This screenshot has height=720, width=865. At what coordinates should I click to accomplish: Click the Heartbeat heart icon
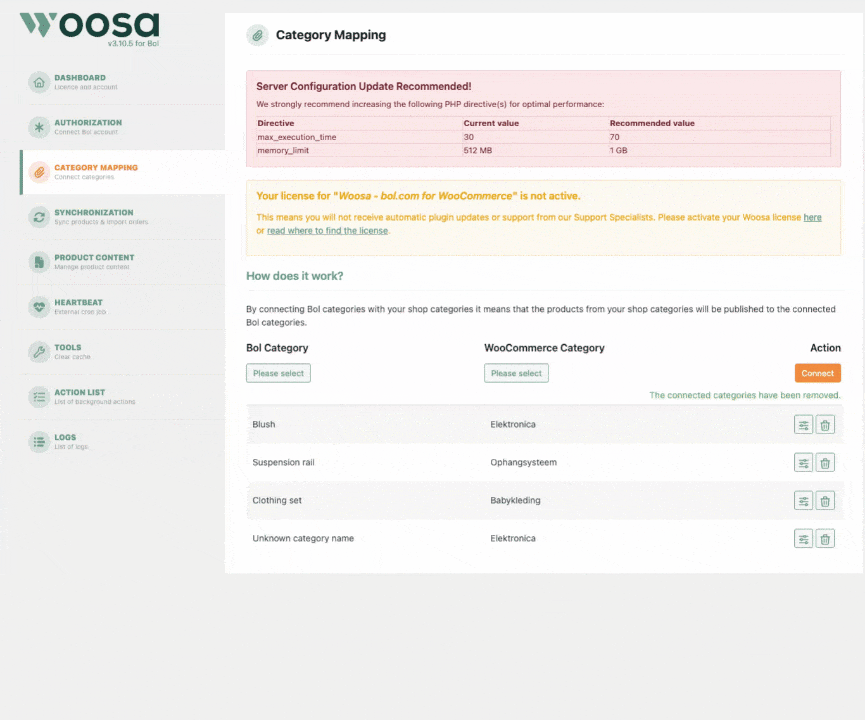tap(39, 307)
